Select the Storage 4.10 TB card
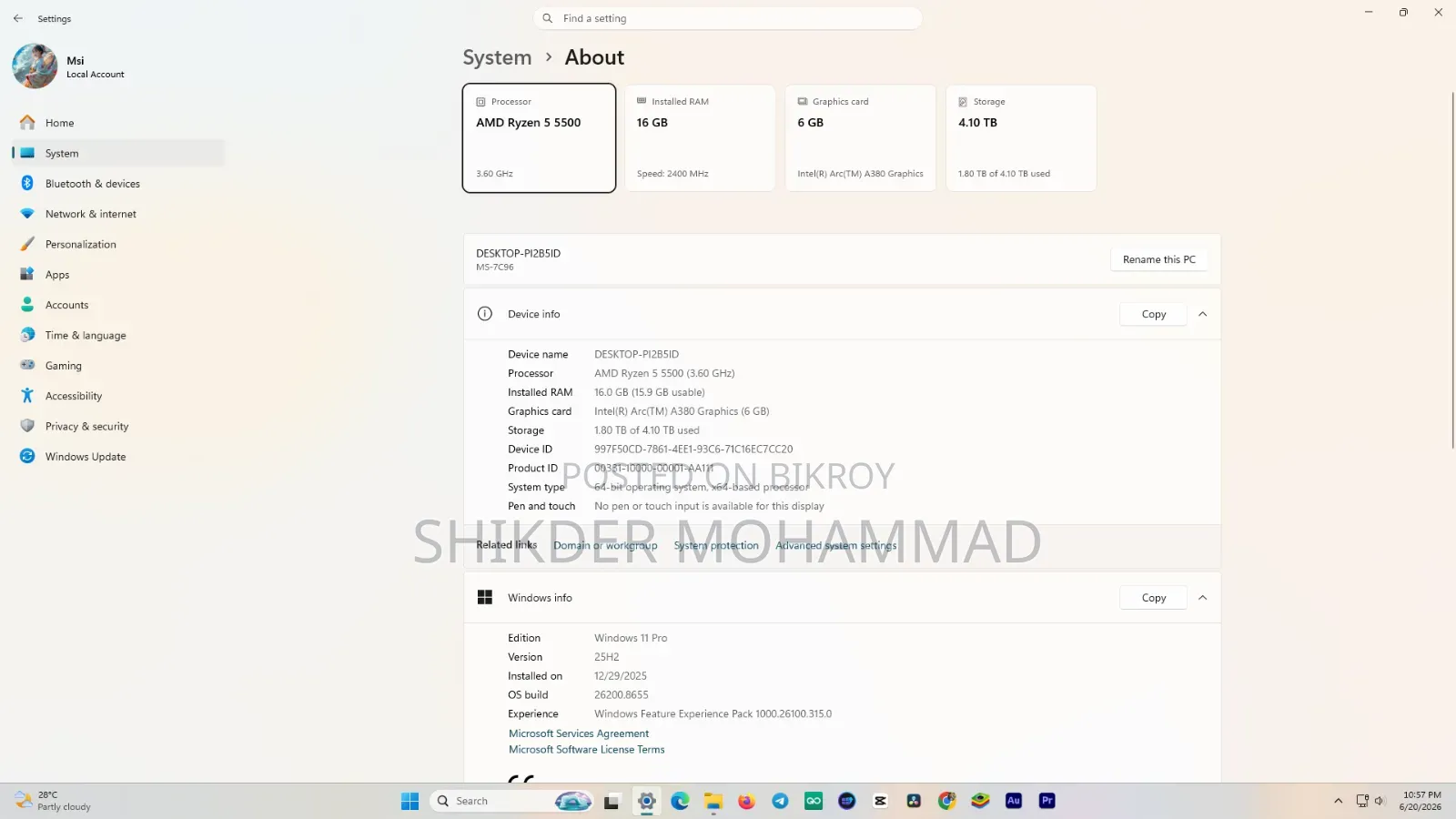The width and height of the screenshot is (1456, 819). point(1021,138)
